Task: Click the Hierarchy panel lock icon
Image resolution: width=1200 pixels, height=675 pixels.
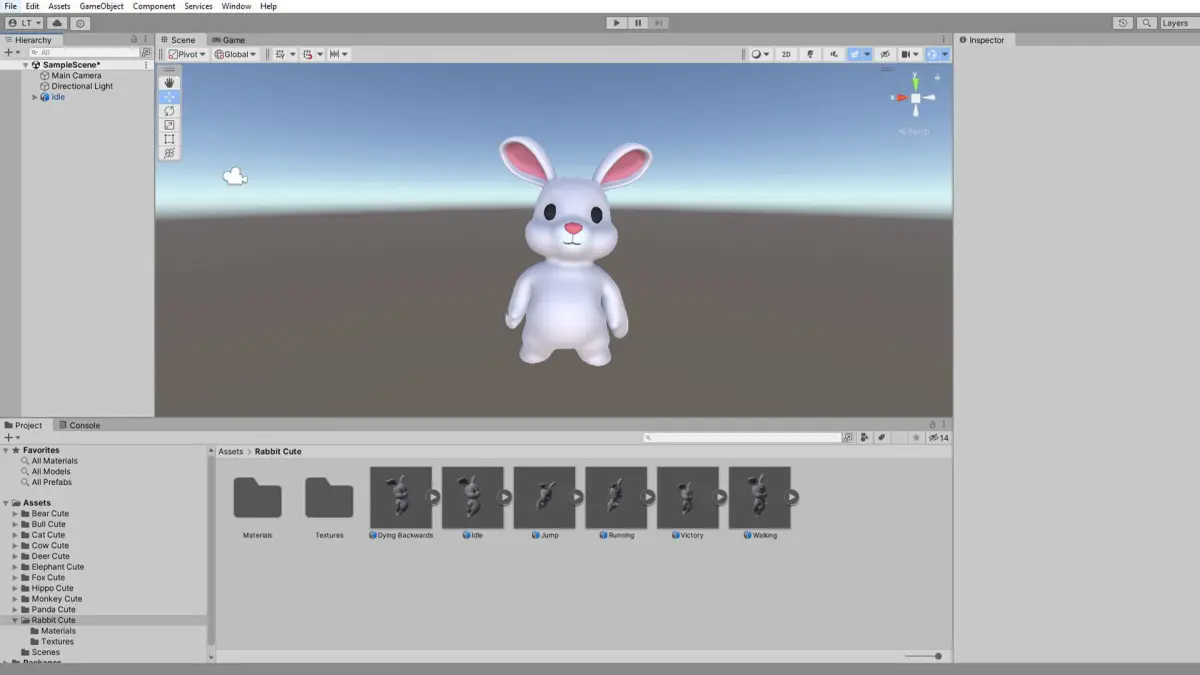Action: pyautogui.click(x=135, y=40)
